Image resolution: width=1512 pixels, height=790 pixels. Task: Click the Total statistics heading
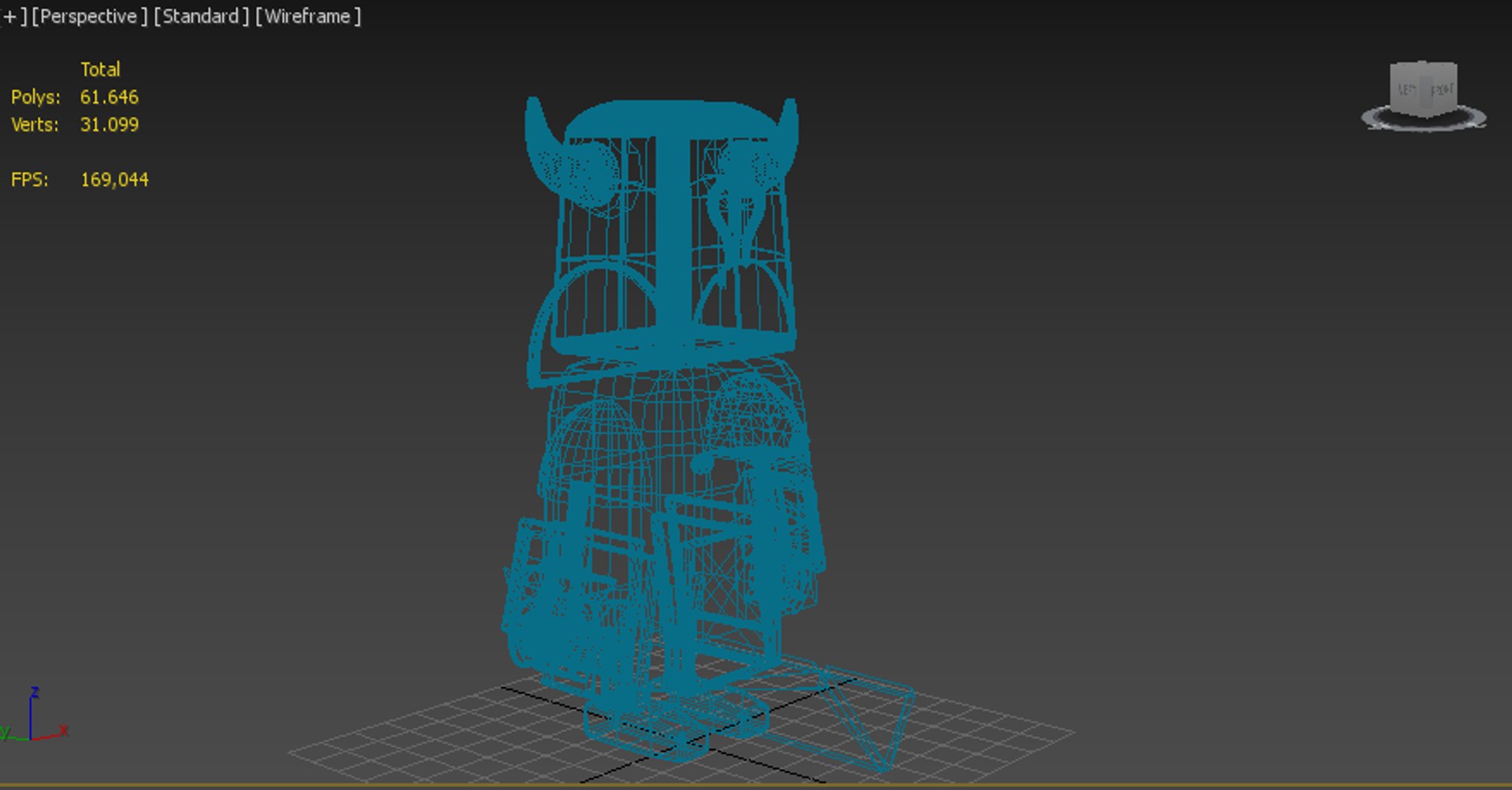pos(100,69)
